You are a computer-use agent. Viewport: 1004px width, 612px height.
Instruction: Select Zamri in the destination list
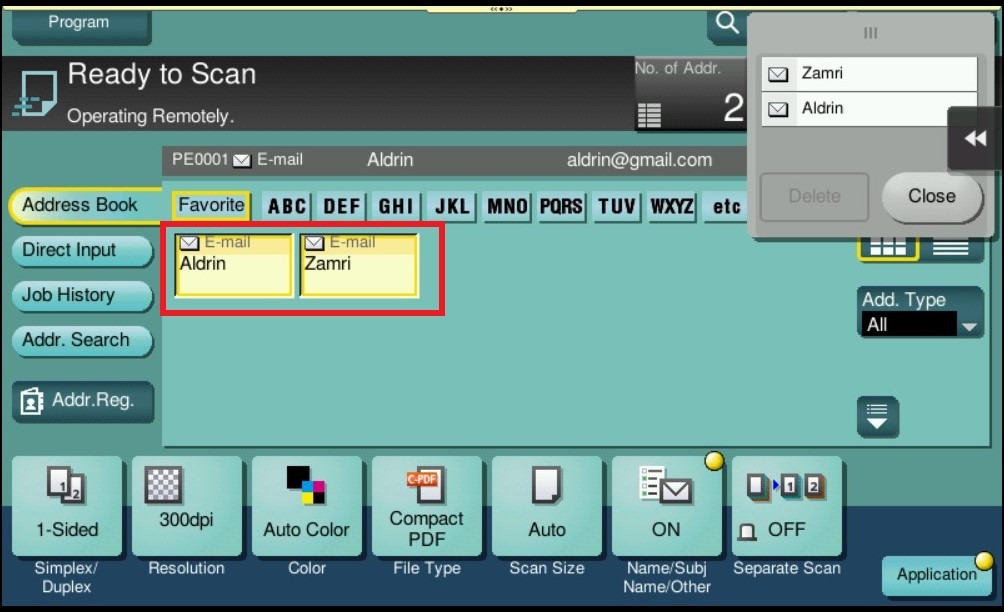pos(868,74)
